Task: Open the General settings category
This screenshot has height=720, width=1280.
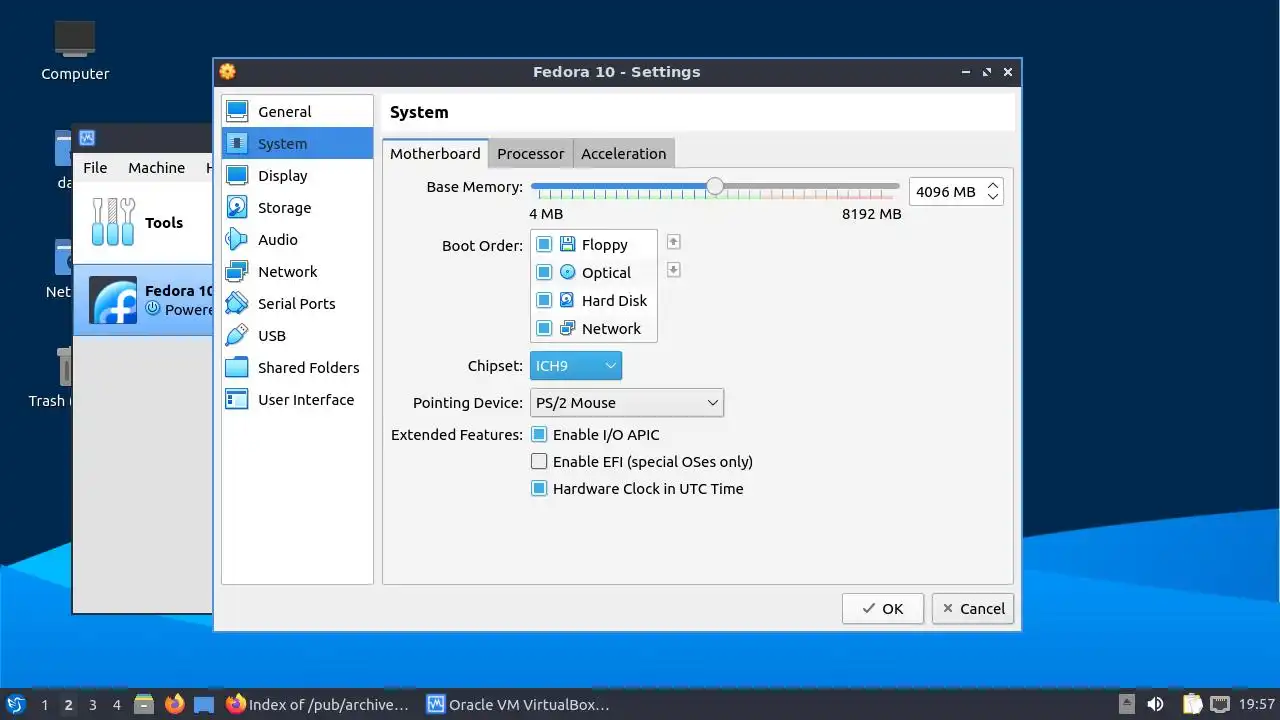Action: (297, 112)
